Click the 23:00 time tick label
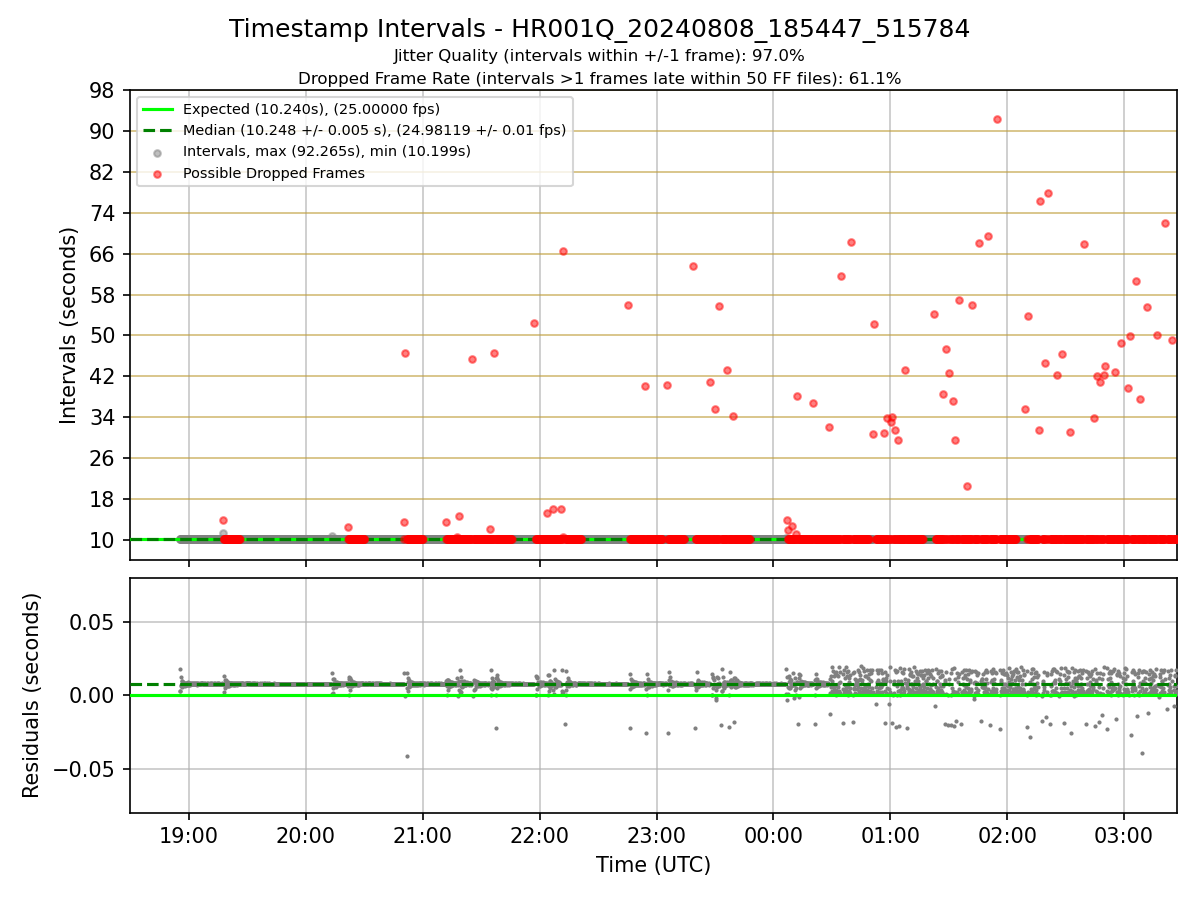The height and width of the screenshot is (900, 1200). (x=656, y=834)
